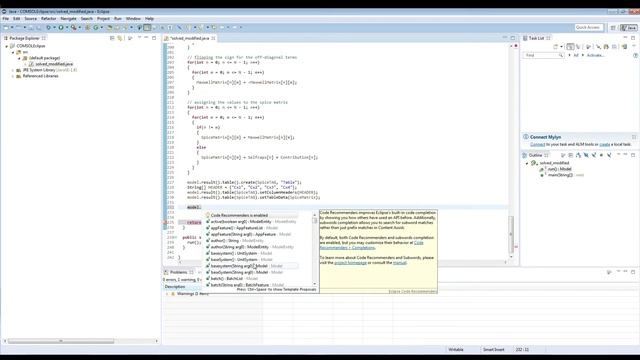This screenshot has width=640, height=360.
Task: Collapse the (default package) node
Action: [x=19, y=58]
